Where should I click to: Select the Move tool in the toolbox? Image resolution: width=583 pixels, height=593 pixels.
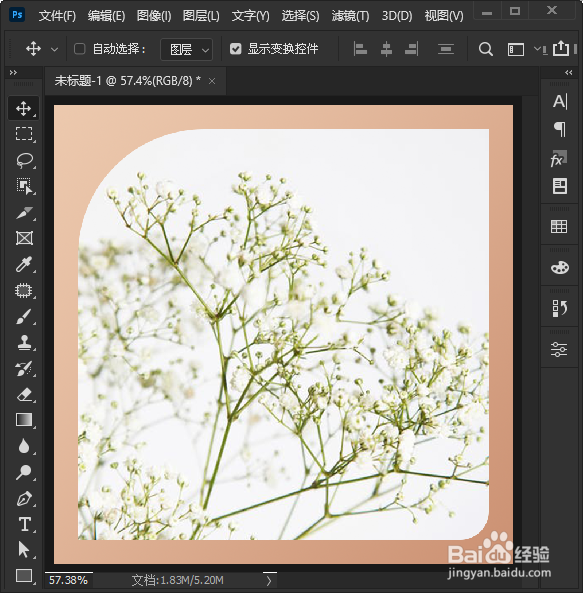click(x=23, y=109)
